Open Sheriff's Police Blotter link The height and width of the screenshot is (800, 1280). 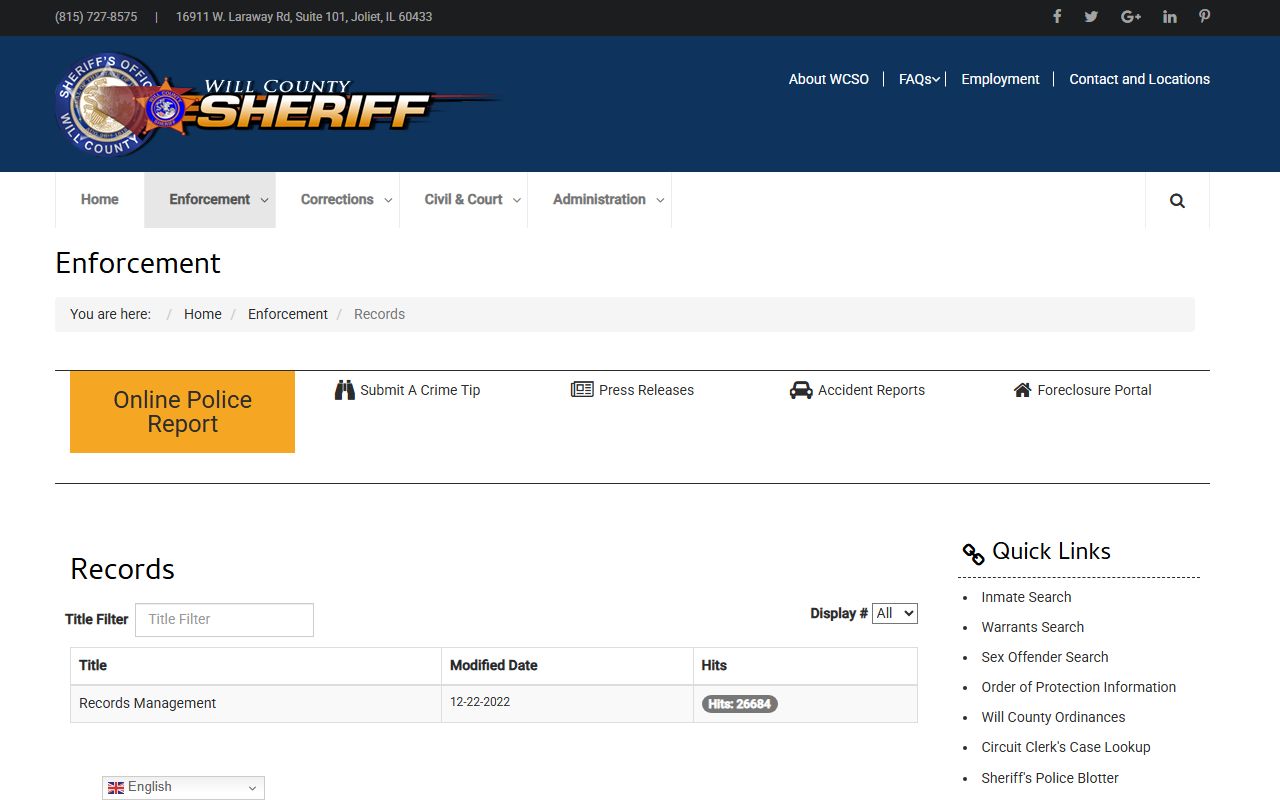[x=1050, y=778]
